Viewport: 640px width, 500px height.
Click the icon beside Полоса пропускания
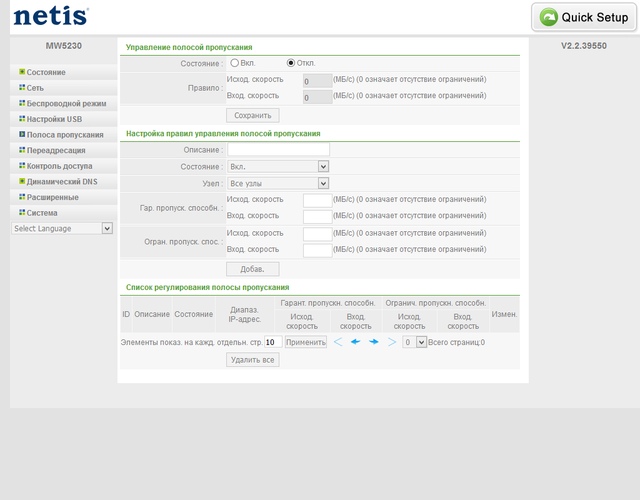pos(22,134)
